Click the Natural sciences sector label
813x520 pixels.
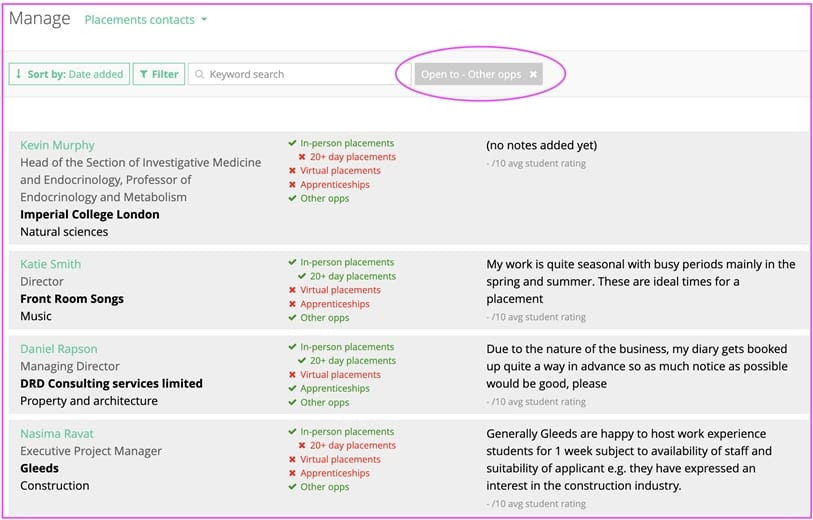coord(64,232)
